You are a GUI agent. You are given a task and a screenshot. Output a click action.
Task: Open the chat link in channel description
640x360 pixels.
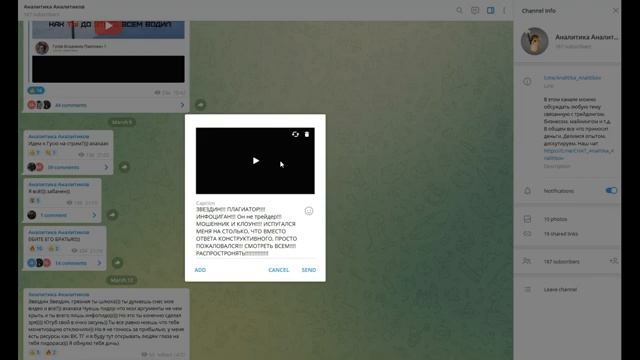click(578, 154)
